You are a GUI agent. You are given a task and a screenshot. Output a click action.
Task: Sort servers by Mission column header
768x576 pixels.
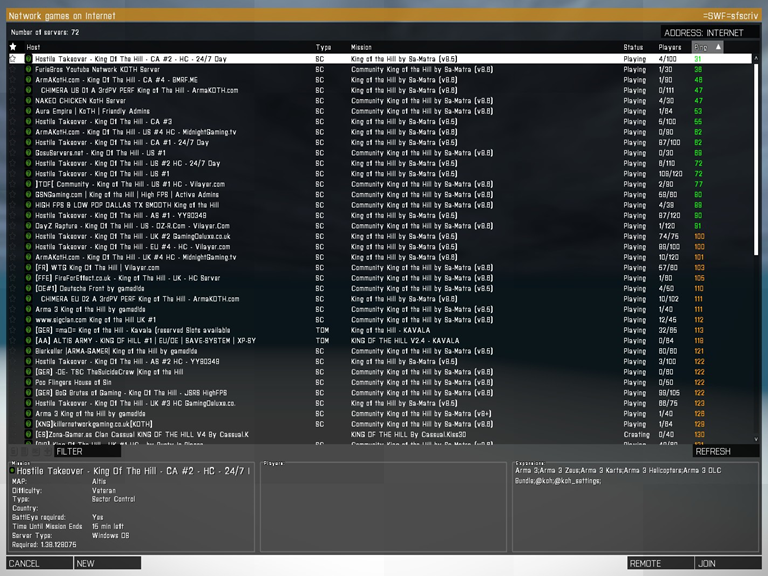pos(361,48)
